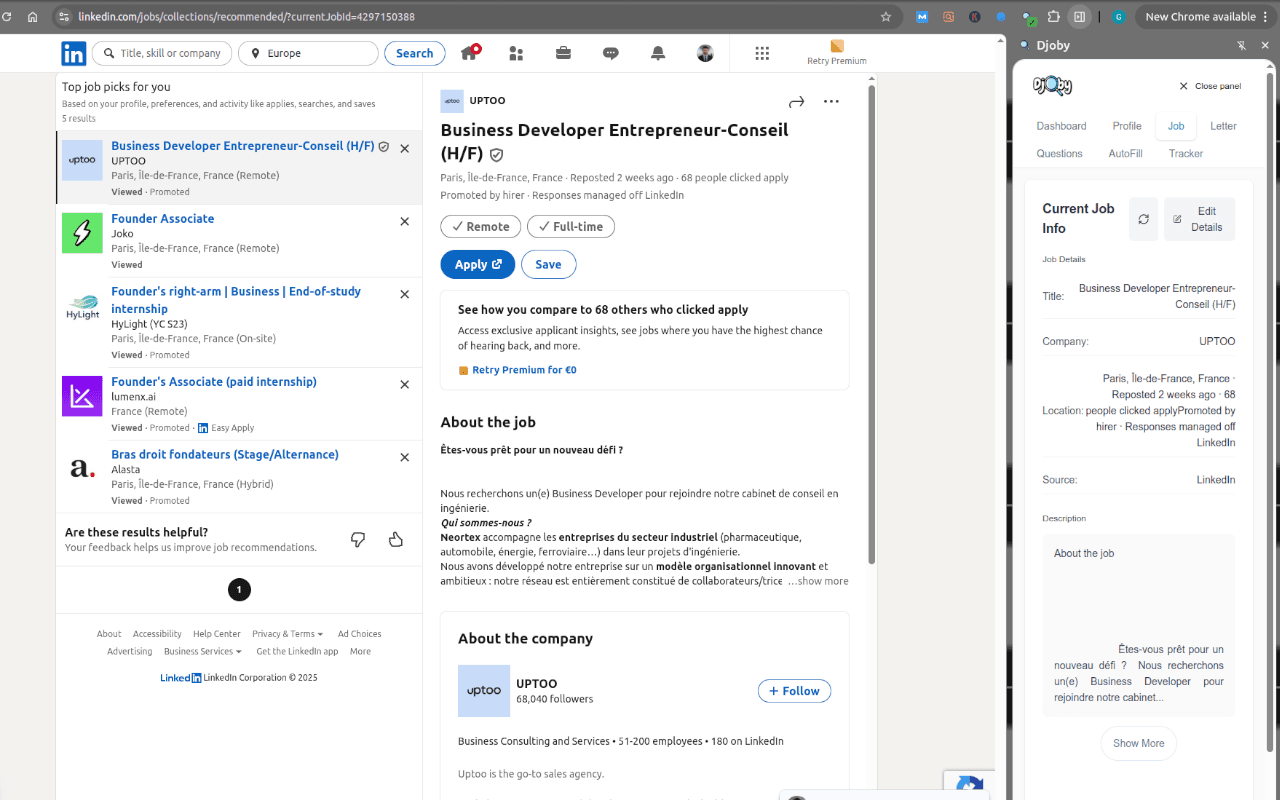Bookmark this page with the star icon

[885, 17]
